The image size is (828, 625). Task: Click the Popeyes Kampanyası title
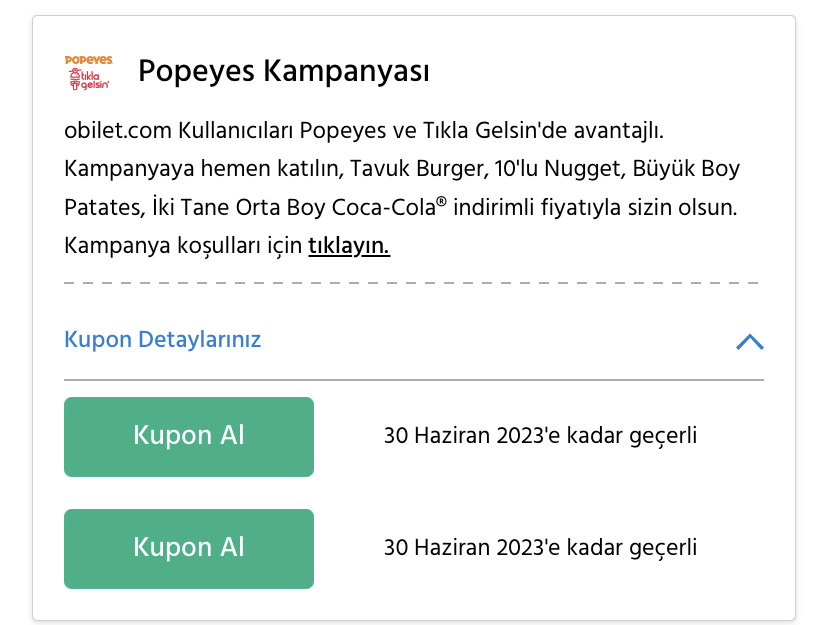[x=284, y=71]
